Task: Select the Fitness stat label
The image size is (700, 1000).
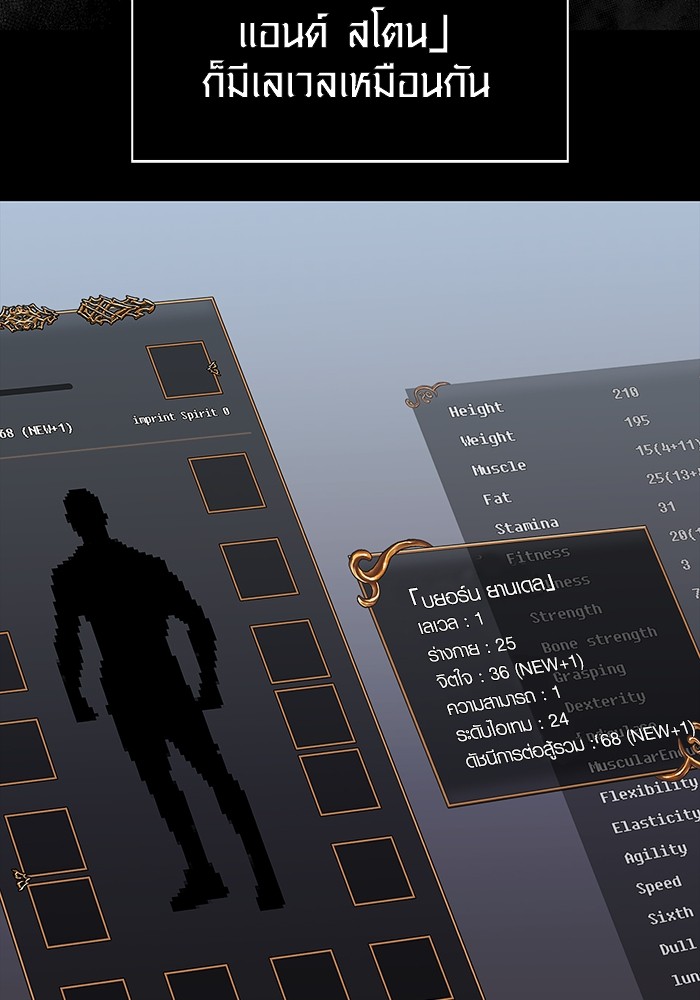Action: 537,555
